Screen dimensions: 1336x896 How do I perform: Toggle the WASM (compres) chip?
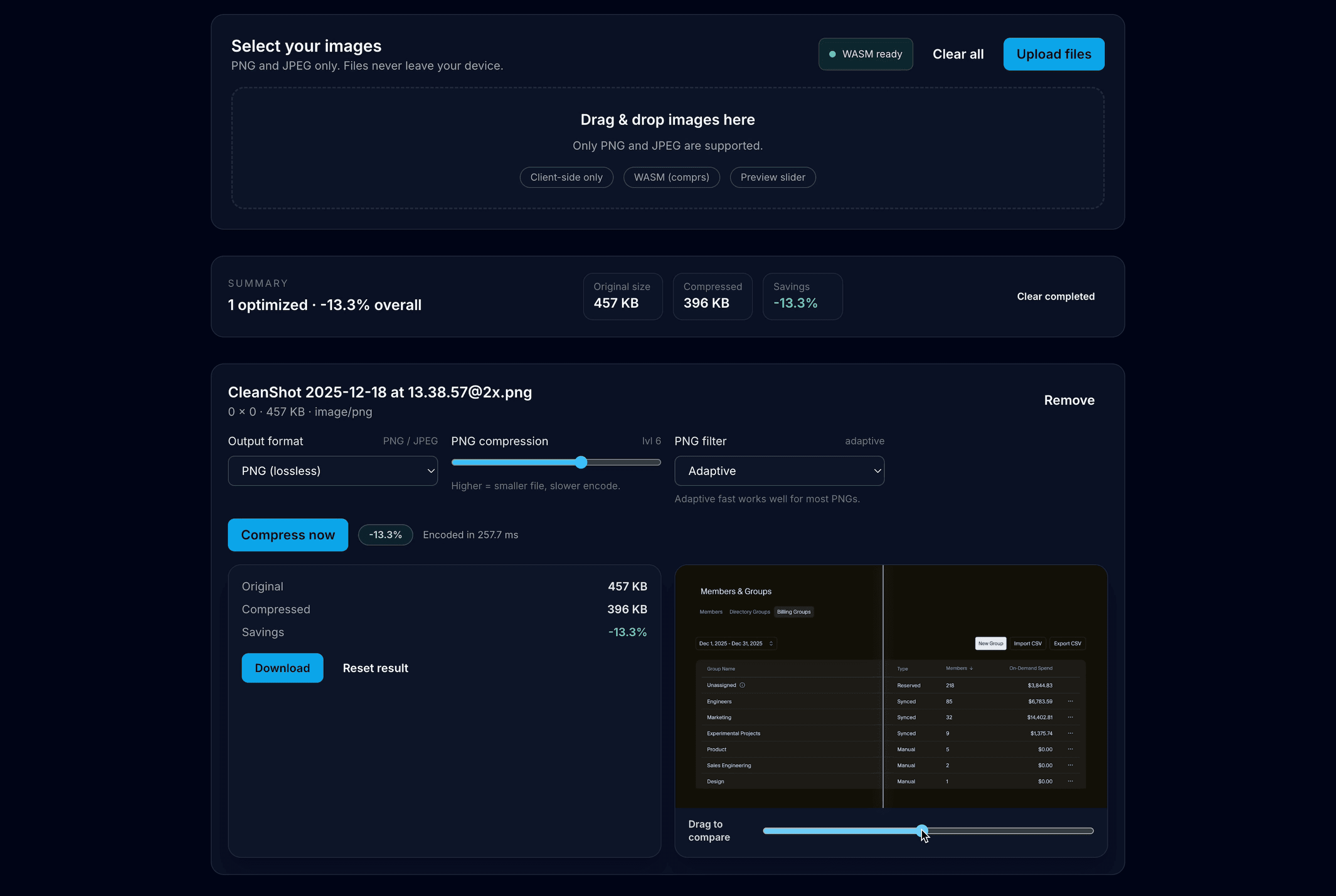click(x=671, y=177)
